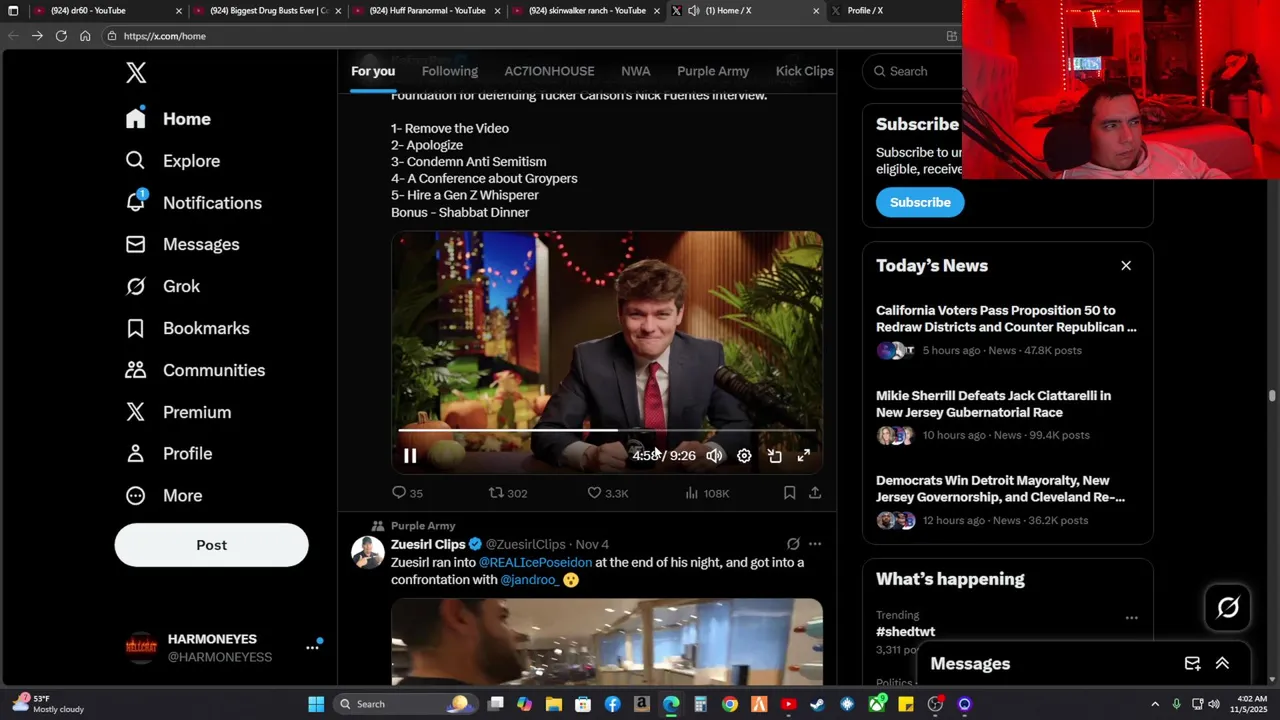The height and width of the screenshot is (720, 1280).
Task: Switch to the For you tab
Action: (x=373, y=71)
